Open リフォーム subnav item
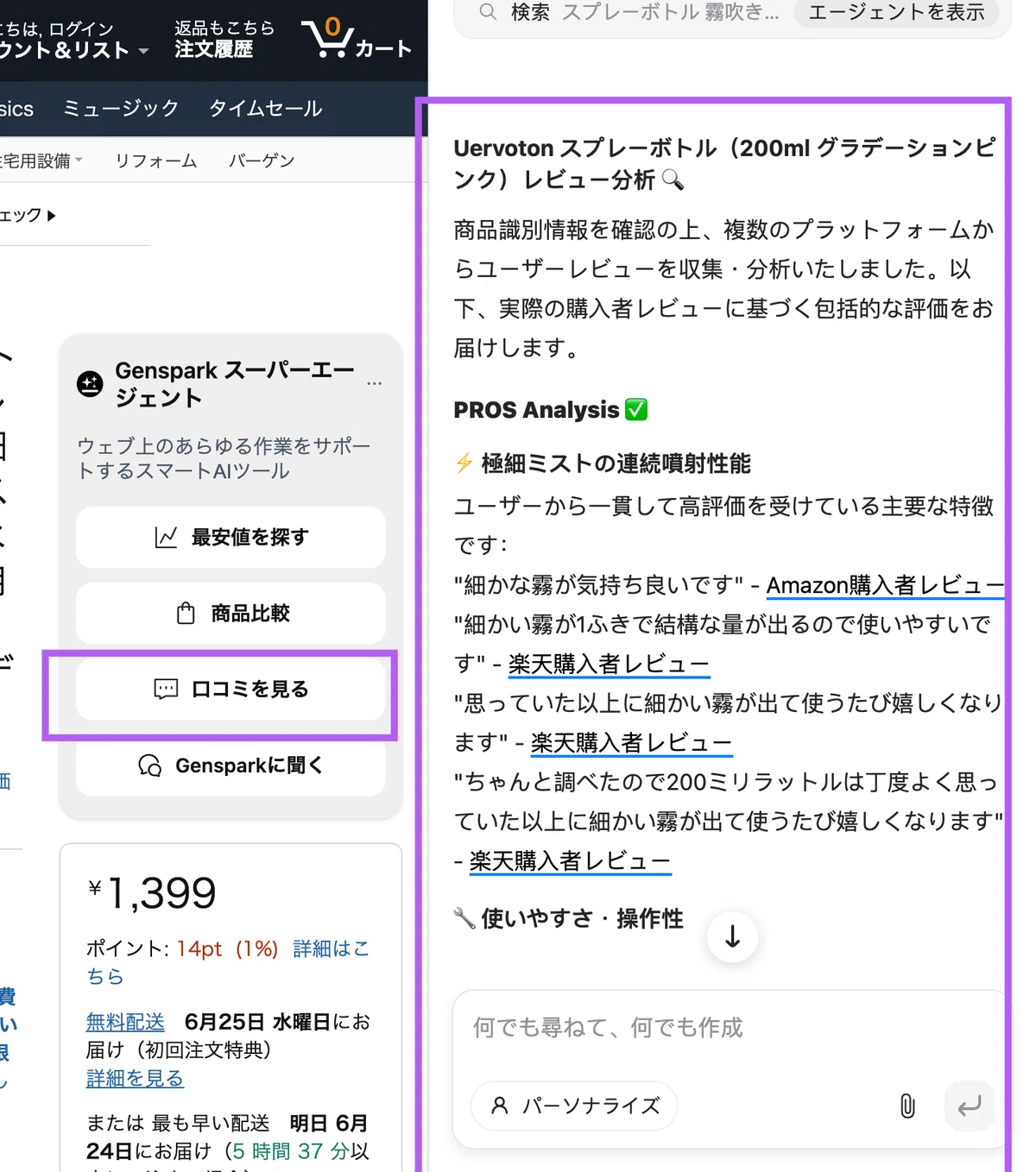1036x1172 pixels. [x=156, y=161]
